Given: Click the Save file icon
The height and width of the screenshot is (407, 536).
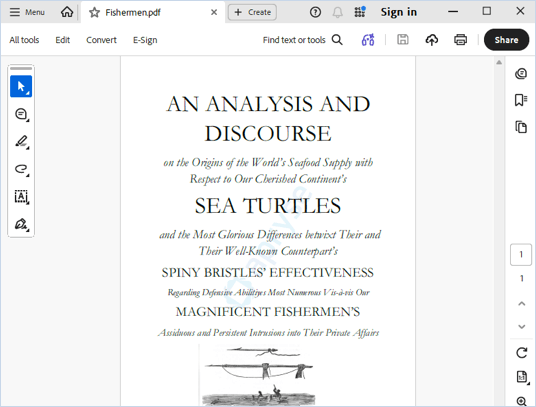Looking at the screenshot, I should pos(403,40).
